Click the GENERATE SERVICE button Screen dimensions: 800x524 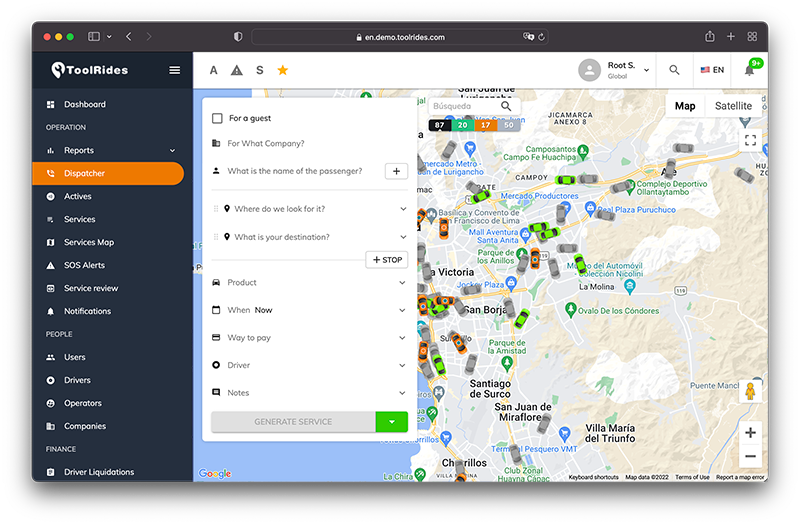(293, 422)
